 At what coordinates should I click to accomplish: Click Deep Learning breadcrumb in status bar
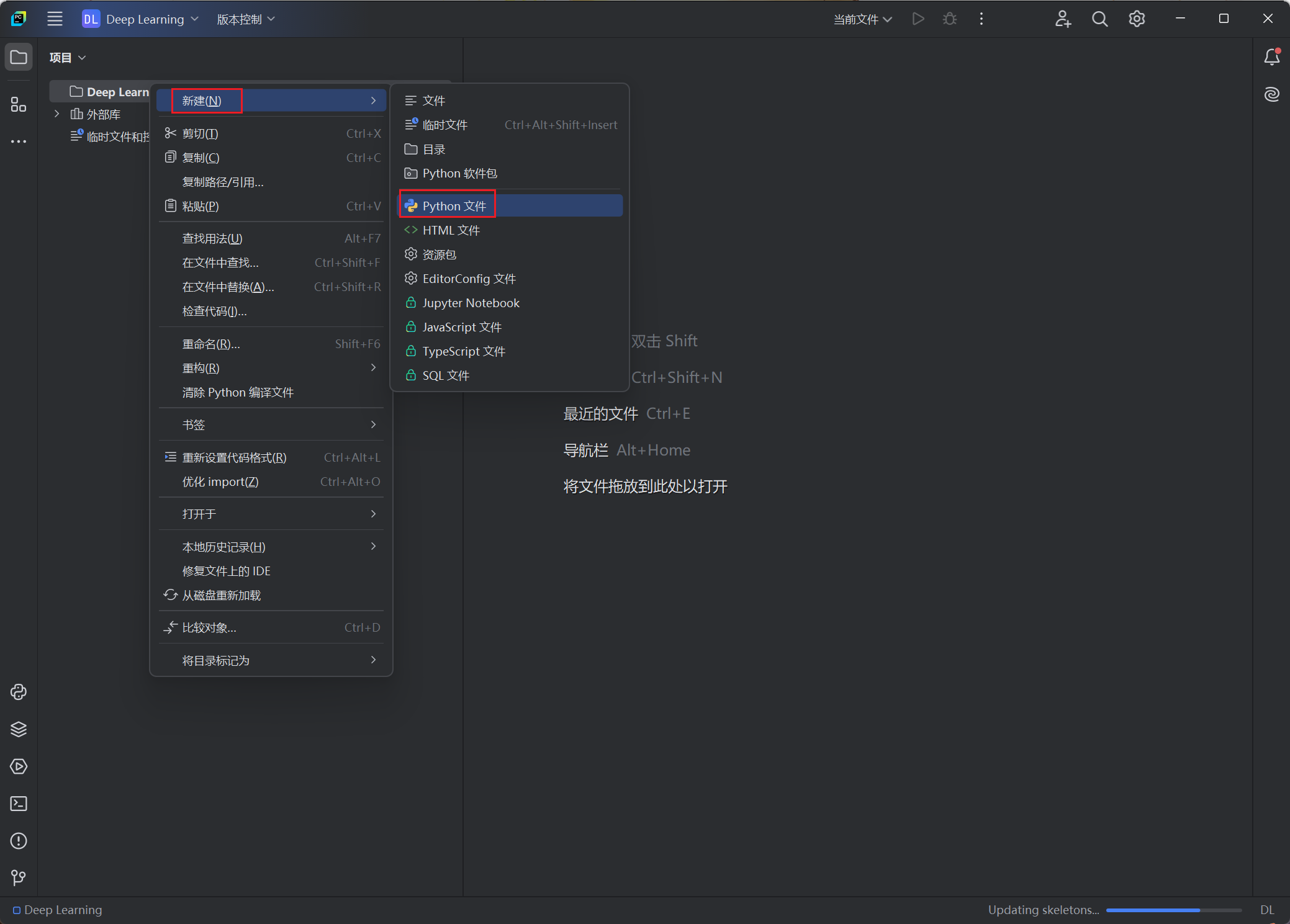coord(57,910)
